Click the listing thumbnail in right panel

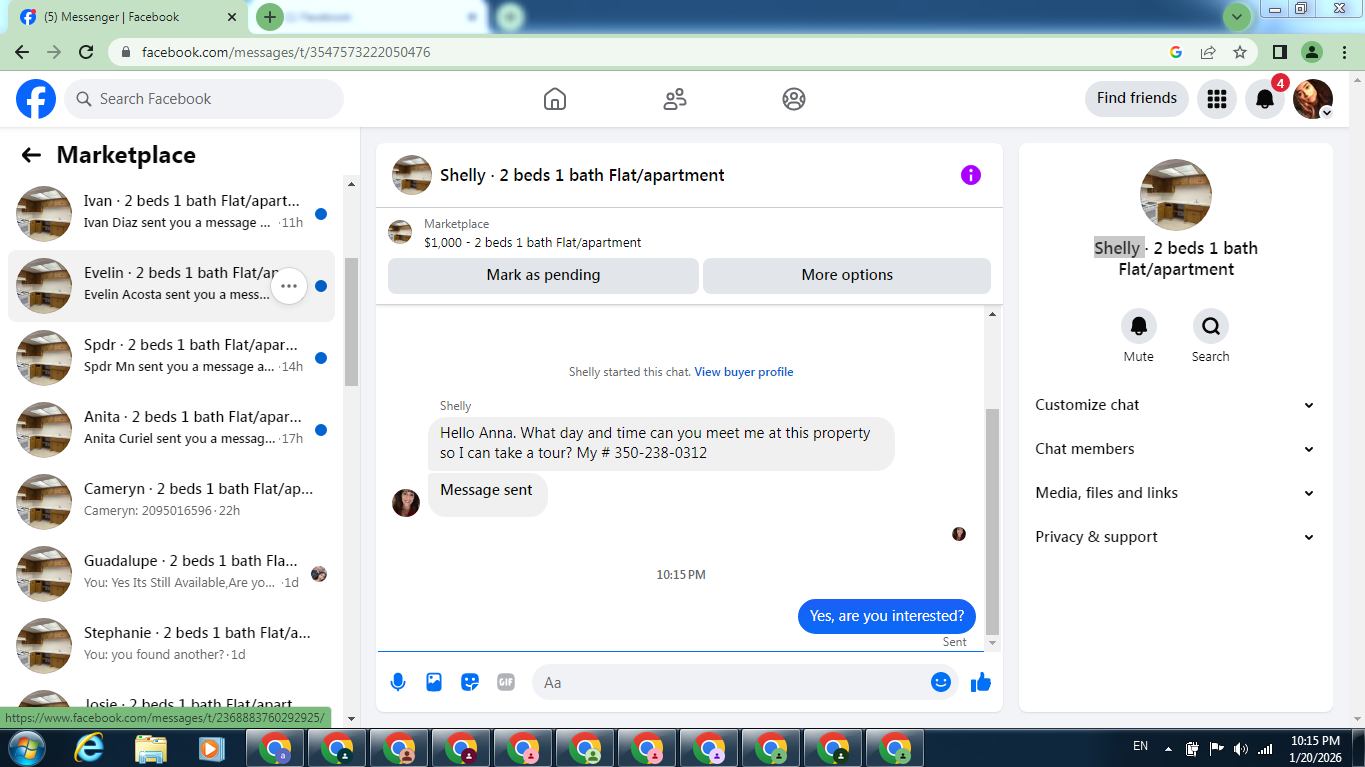1176,195
